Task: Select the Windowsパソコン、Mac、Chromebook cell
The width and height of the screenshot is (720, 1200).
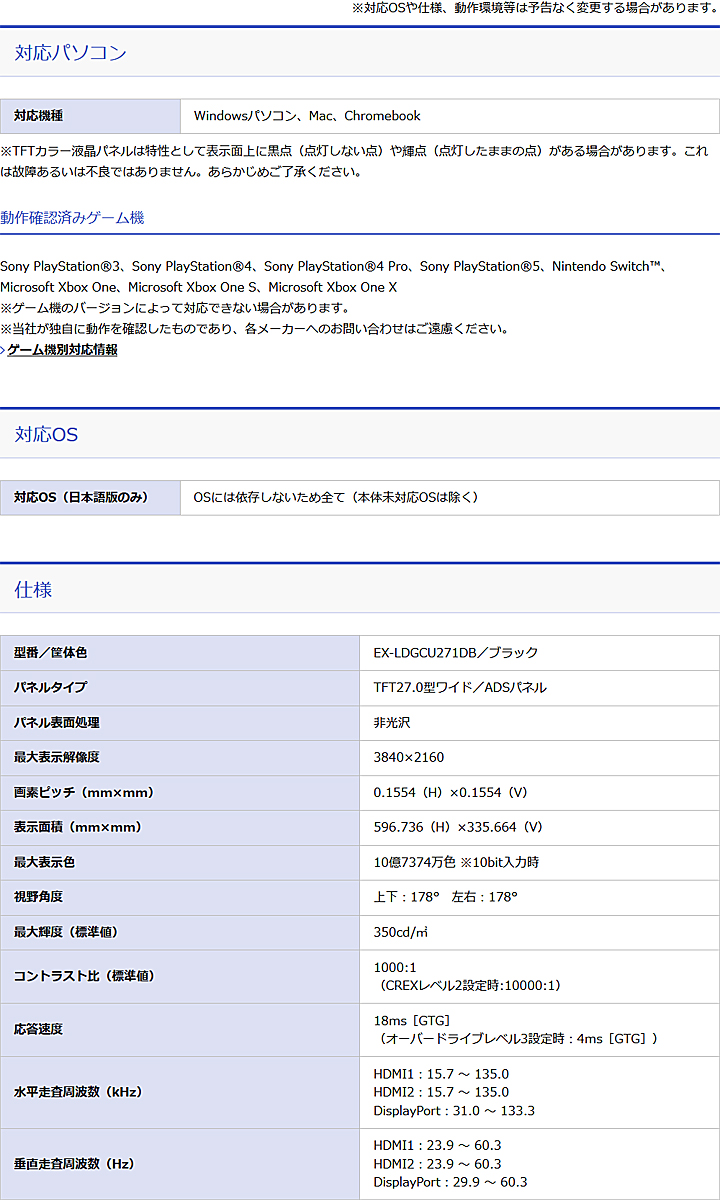Action: point(450,116)
